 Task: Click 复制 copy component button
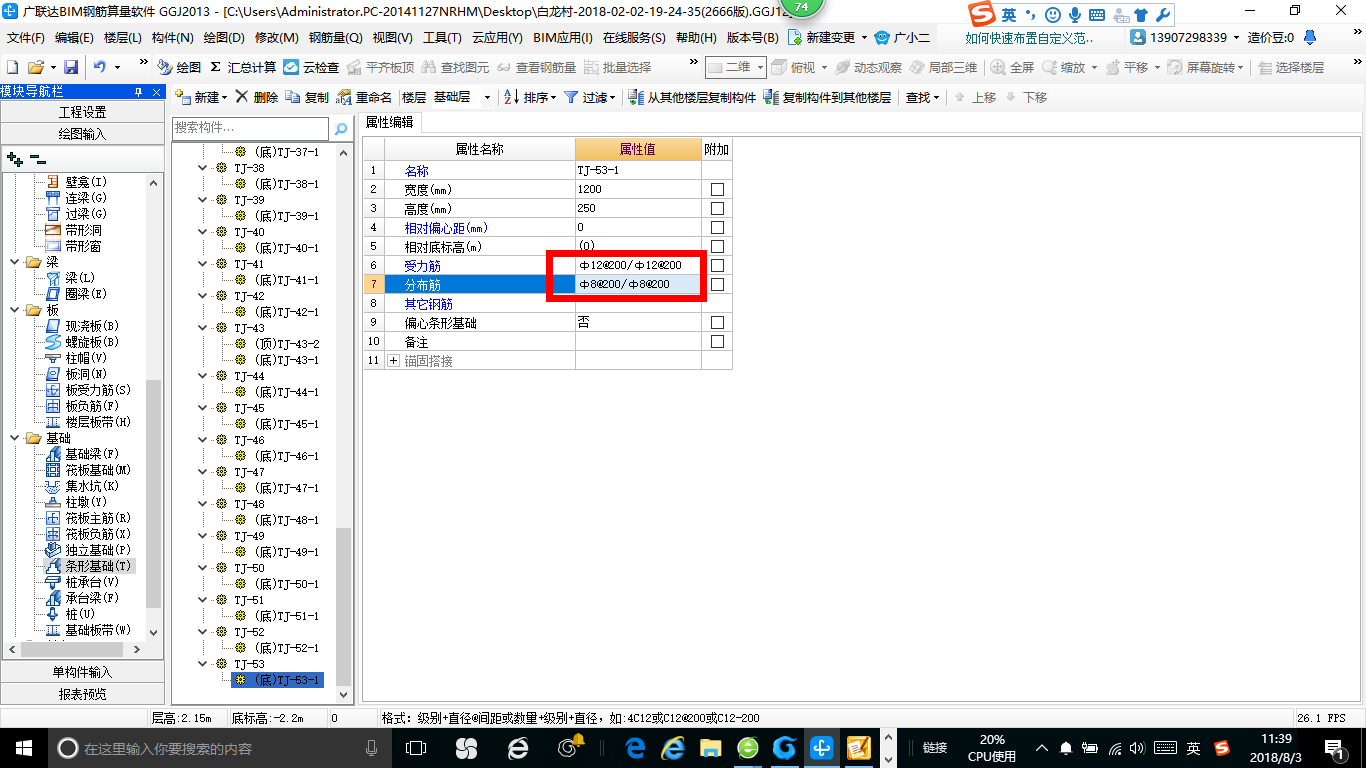pyautogui.click(x=307, y=97)
